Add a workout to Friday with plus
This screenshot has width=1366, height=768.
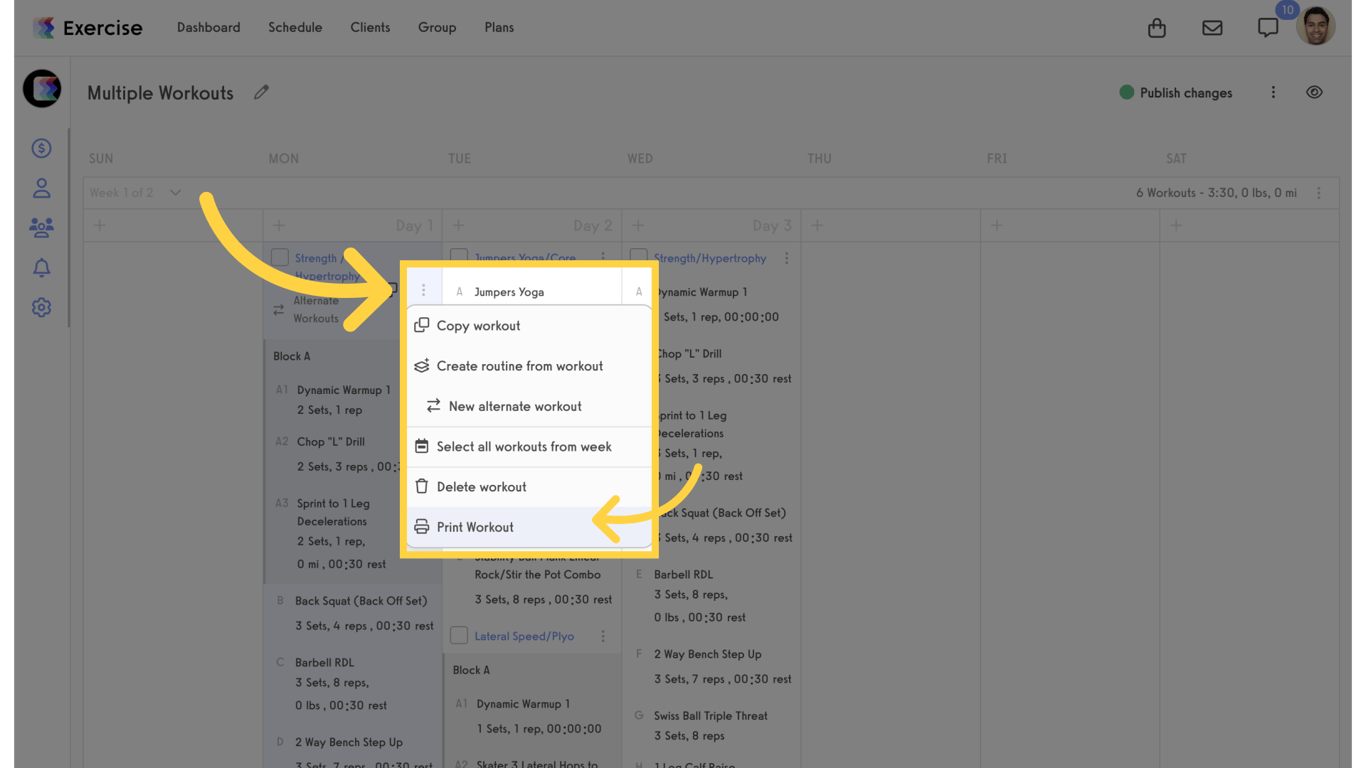pyautogui.click(x=997, y=225)
